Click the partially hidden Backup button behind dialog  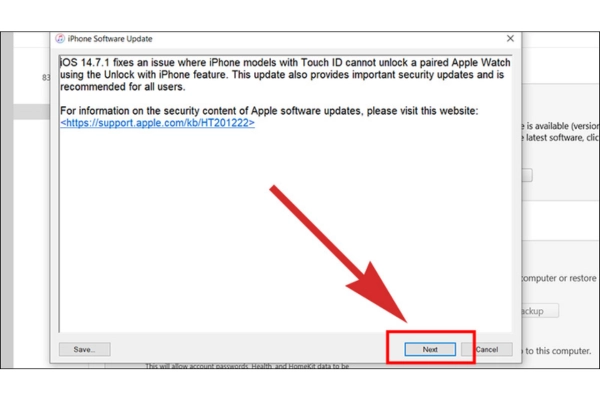click(x=540, y=311)
